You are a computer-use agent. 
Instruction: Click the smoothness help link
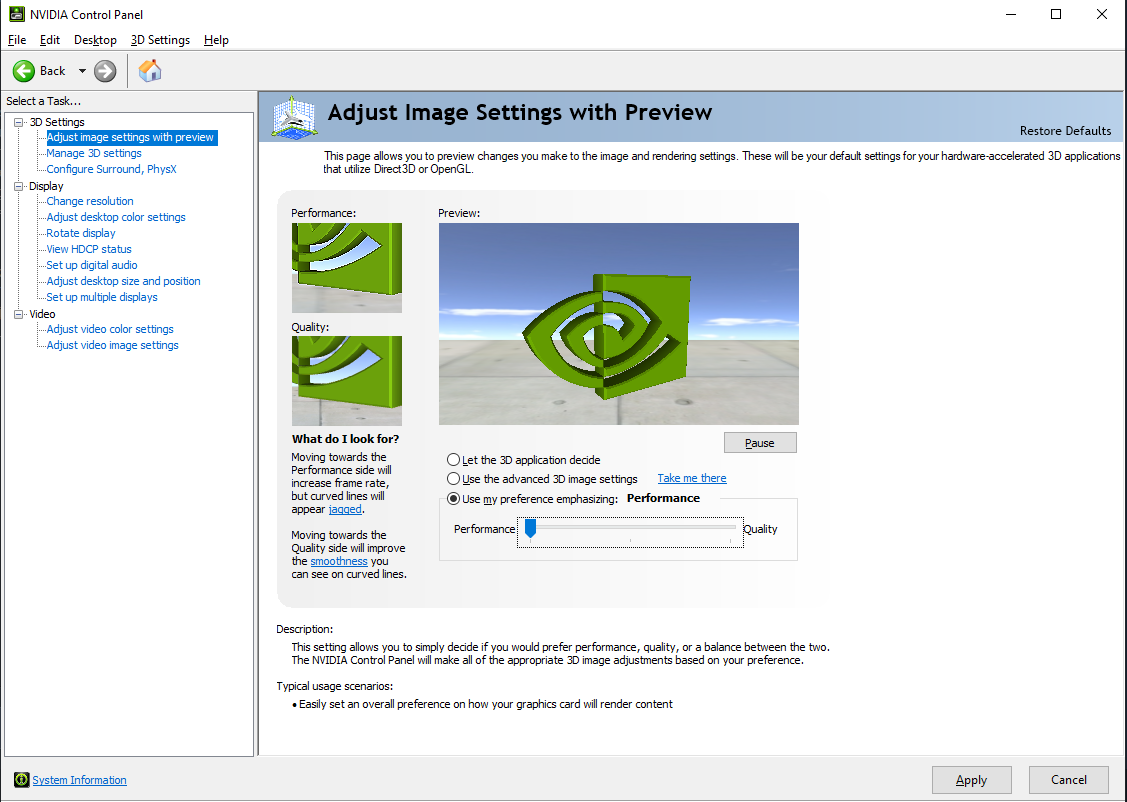[339, 561]
